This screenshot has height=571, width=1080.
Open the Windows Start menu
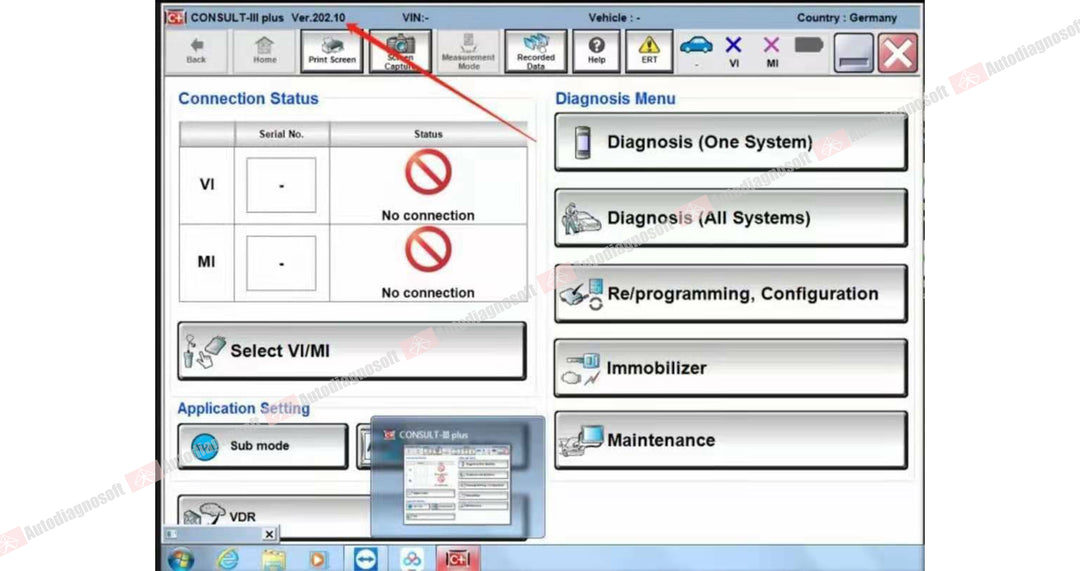[180, 559]
